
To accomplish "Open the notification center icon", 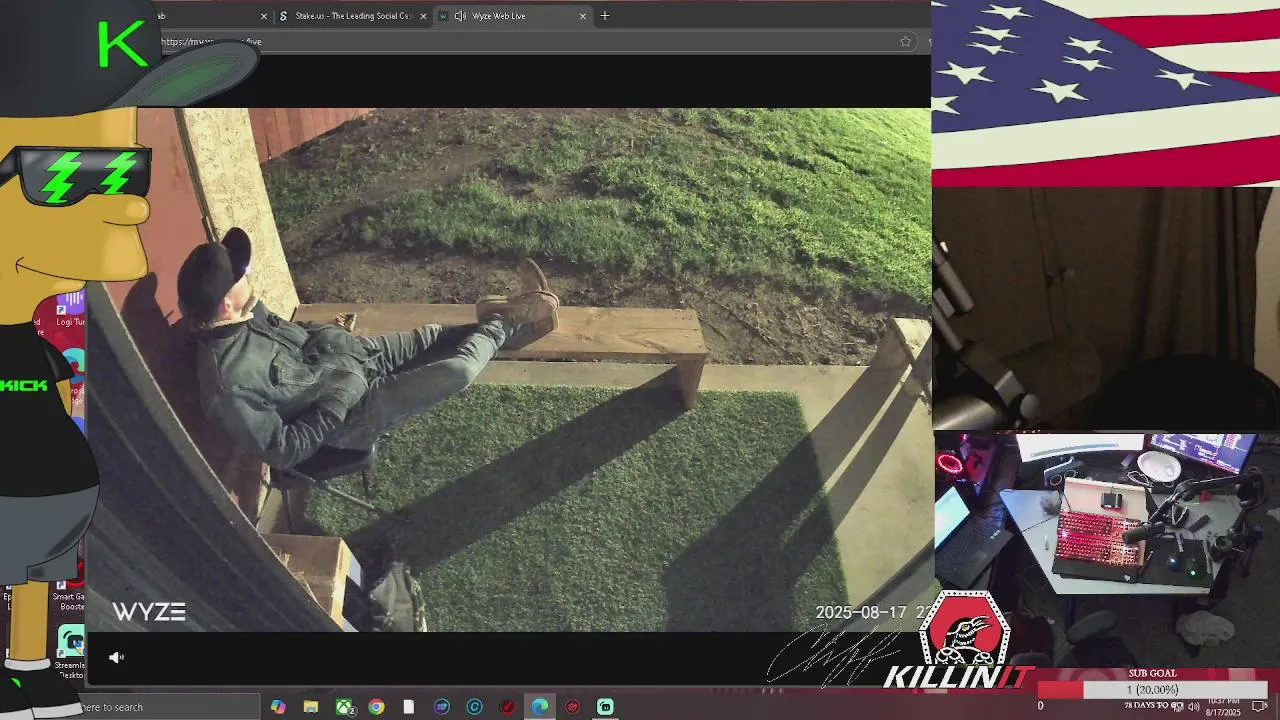I will (x=1259, y=707).
